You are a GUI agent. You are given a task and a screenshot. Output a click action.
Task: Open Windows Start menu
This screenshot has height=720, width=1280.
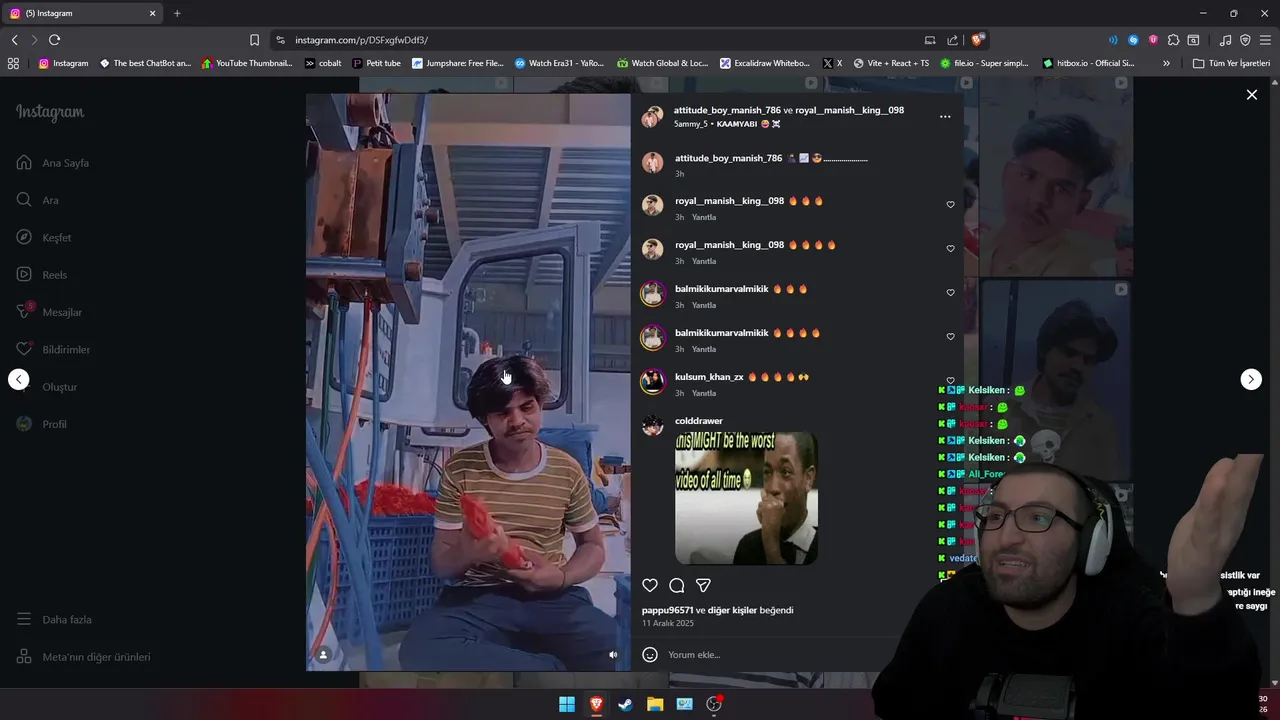coord(567,704)
